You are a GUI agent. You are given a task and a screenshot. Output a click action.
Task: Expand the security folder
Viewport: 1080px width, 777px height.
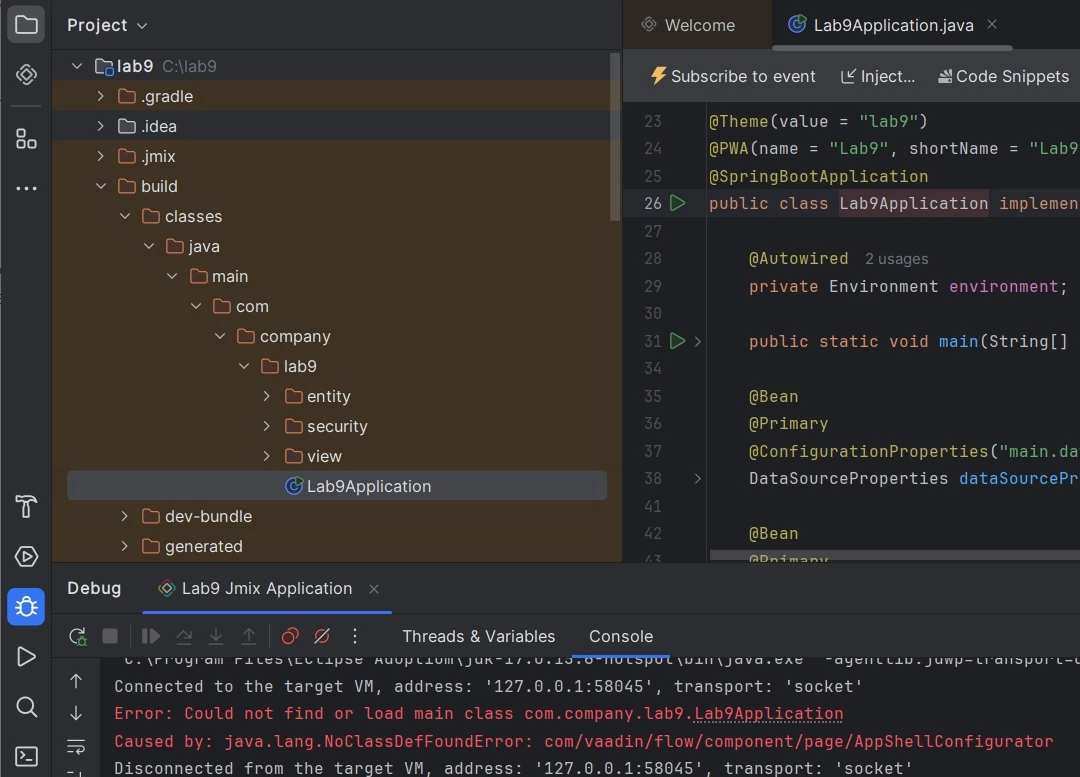tap(267, 426)
